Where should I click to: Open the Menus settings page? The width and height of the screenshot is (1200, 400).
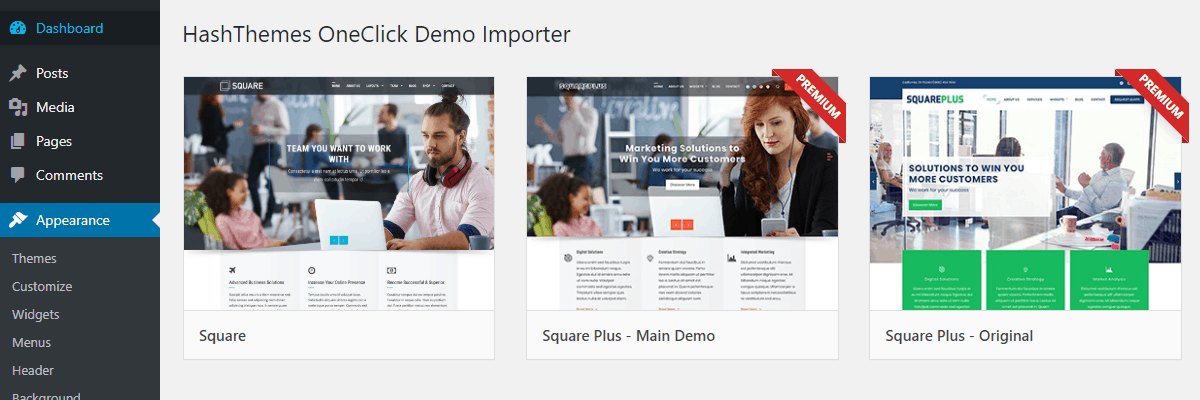coord(32,342)
